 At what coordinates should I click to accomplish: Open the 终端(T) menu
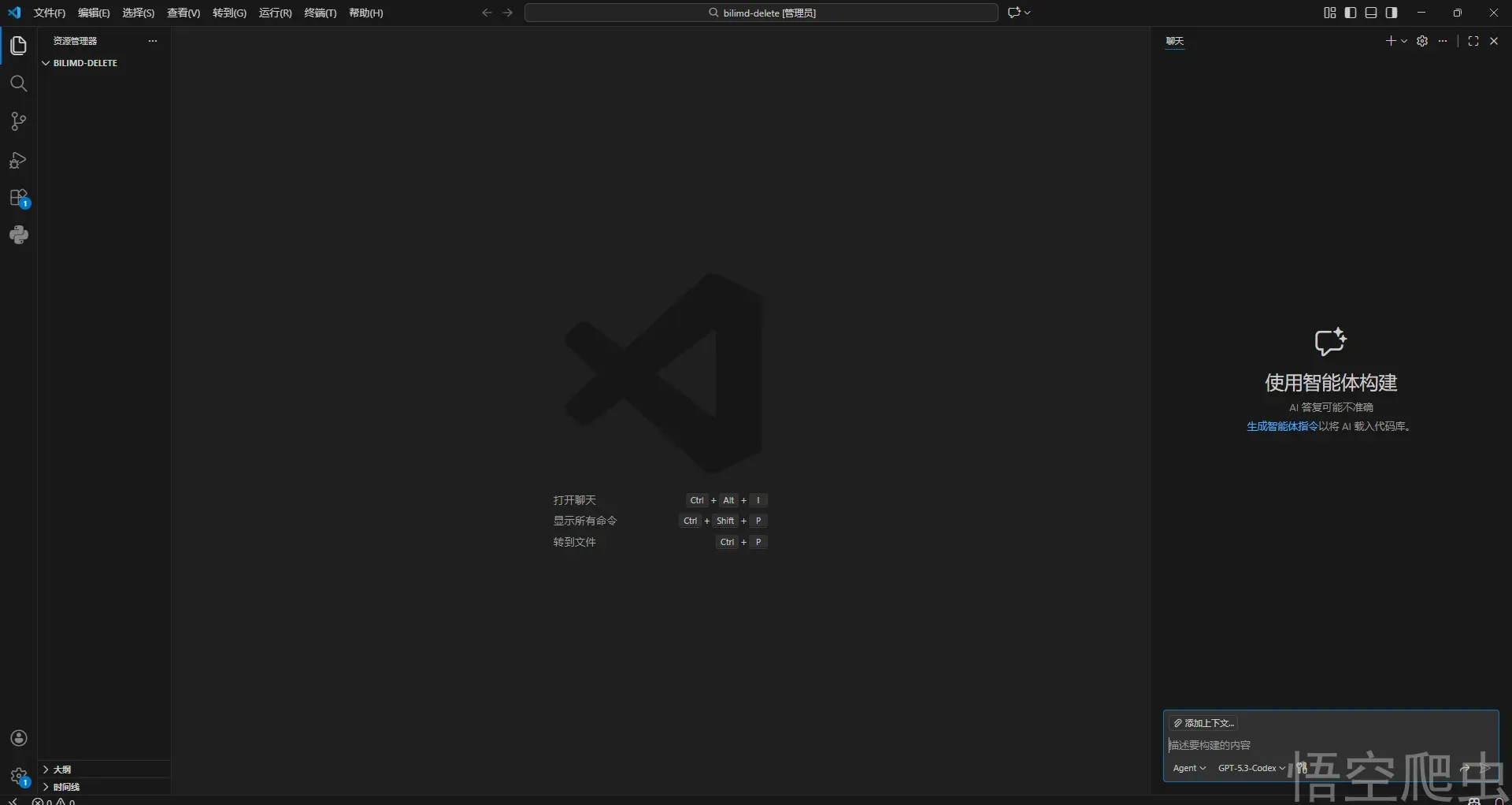(x=320, y=13)
